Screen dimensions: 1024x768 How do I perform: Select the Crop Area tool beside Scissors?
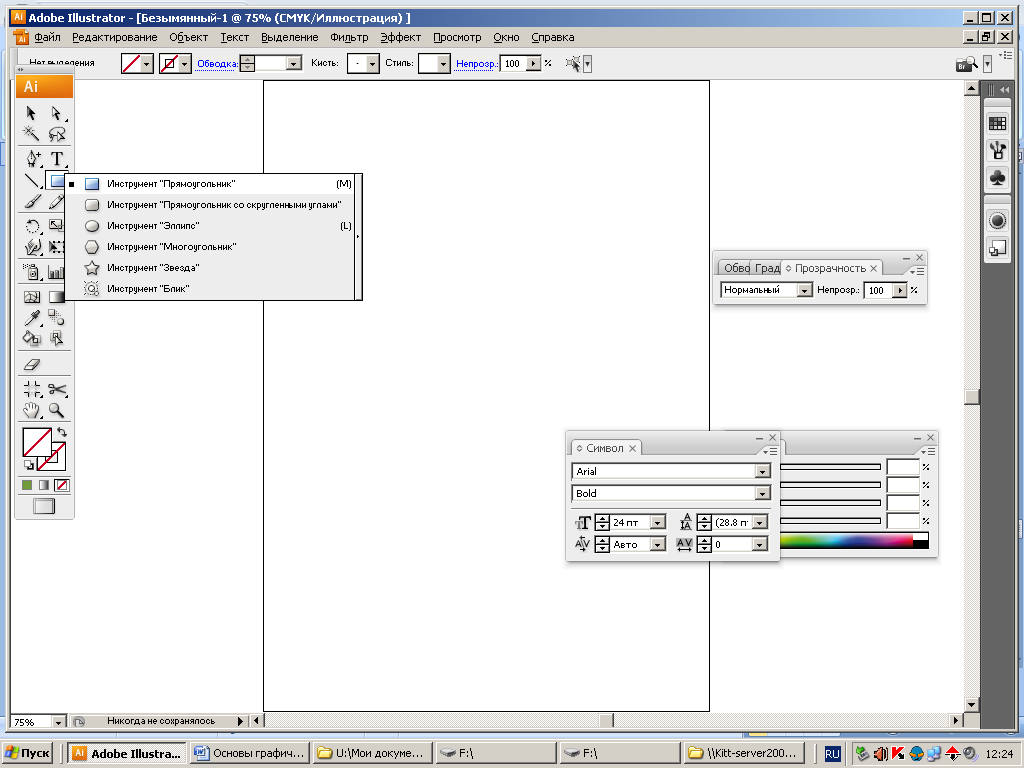[32, 390]
